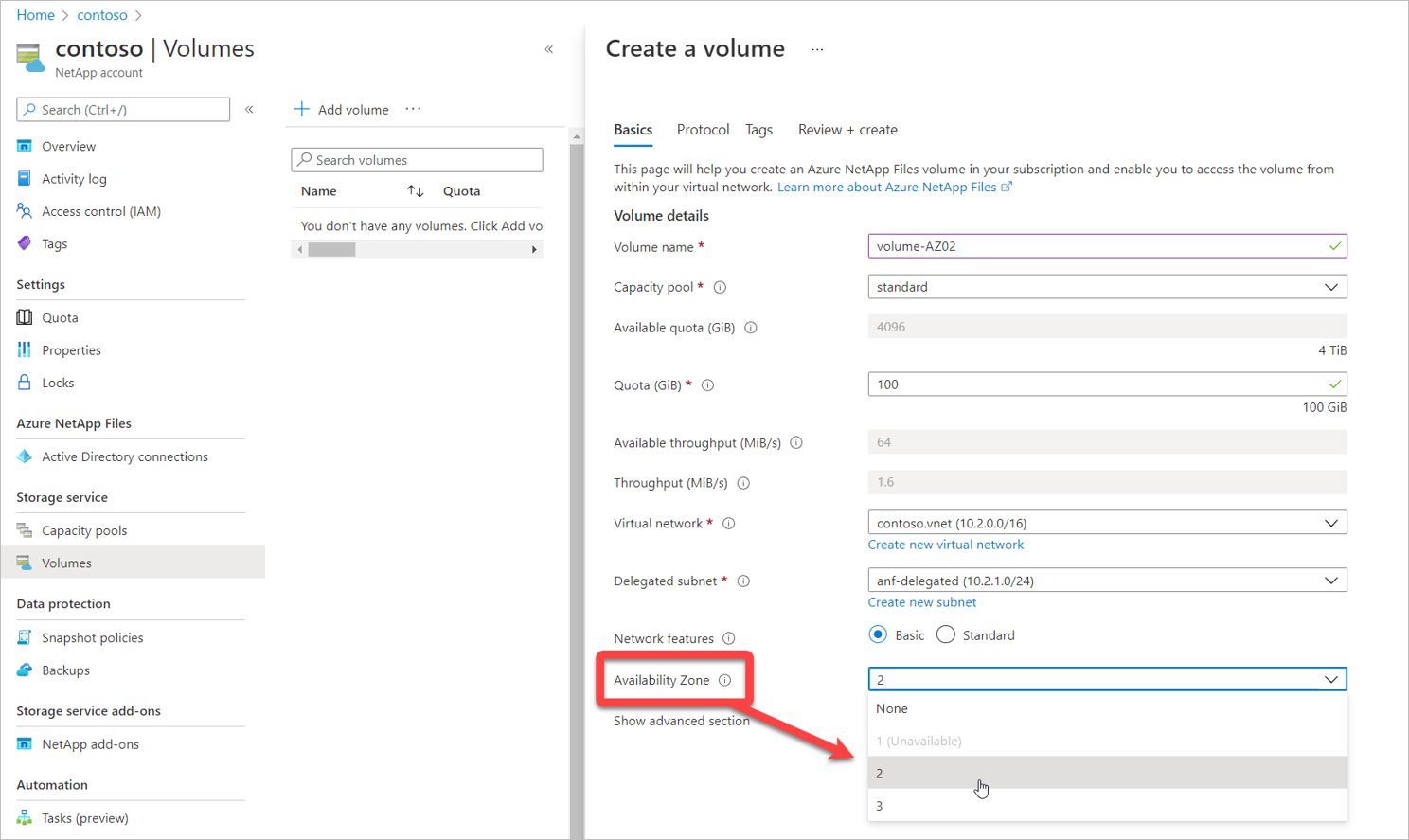Open Access control (IAM) page
The width and height of the screenshot is (1409, 840).
coord(100,211)
